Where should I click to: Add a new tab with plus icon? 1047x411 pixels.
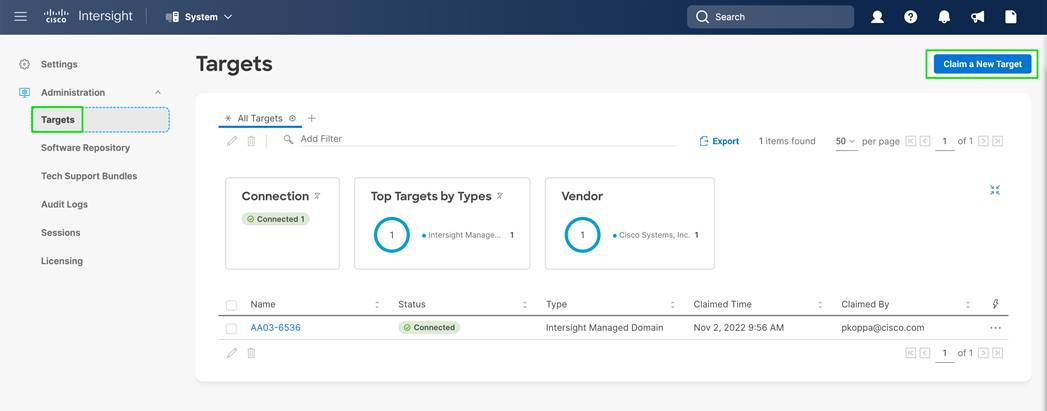point(311,118)
